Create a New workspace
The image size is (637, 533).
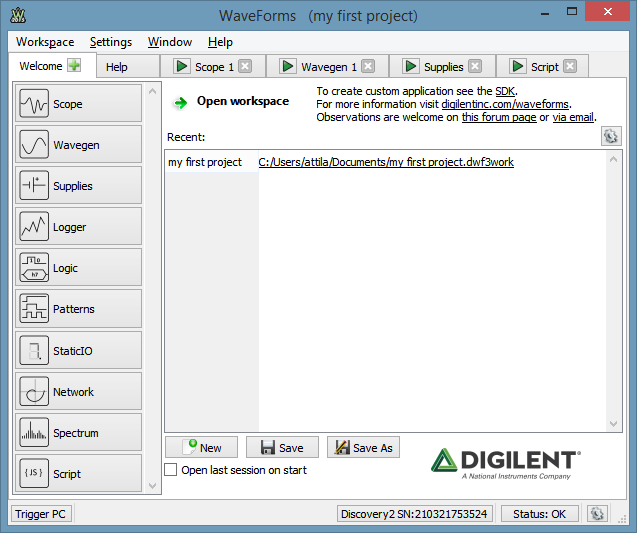pos(202,447)
